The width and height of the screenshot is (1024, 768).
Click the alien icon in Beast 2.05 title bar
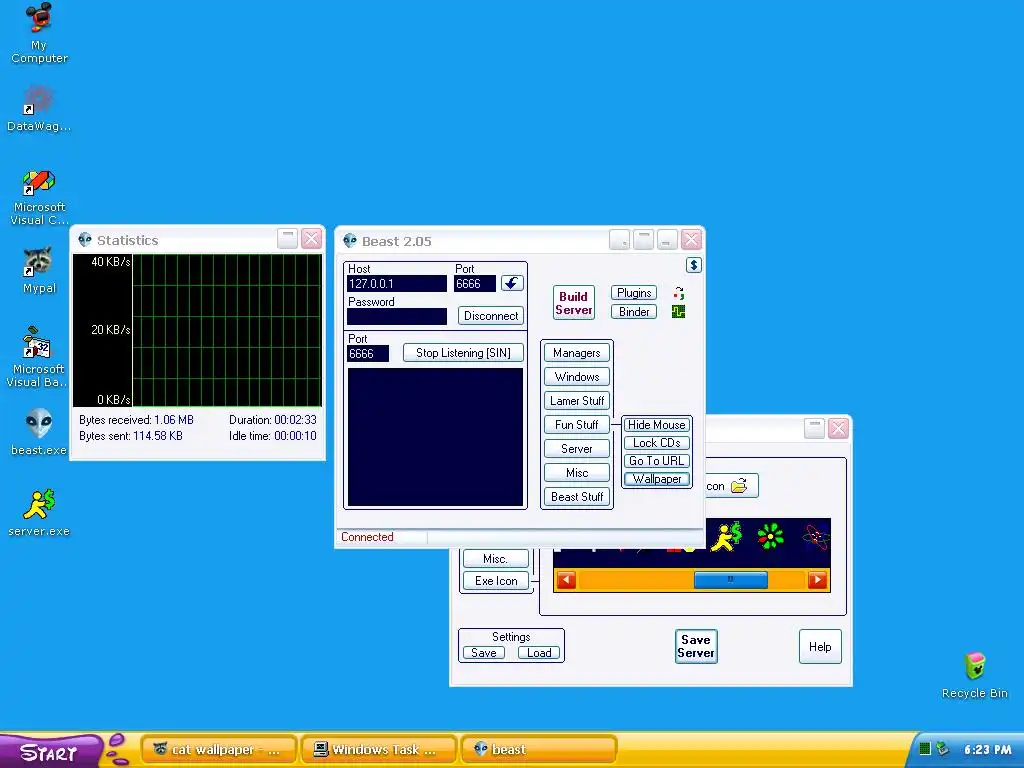[x=350, y=241]
